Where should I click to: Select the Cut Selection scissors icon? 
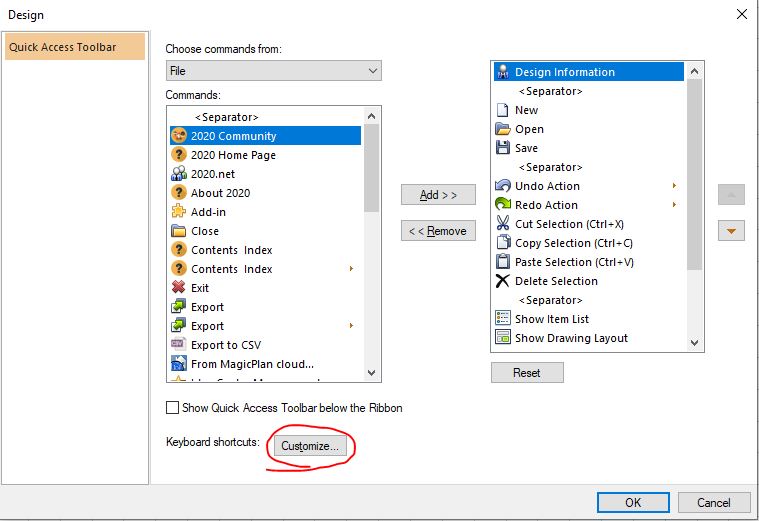503,224
